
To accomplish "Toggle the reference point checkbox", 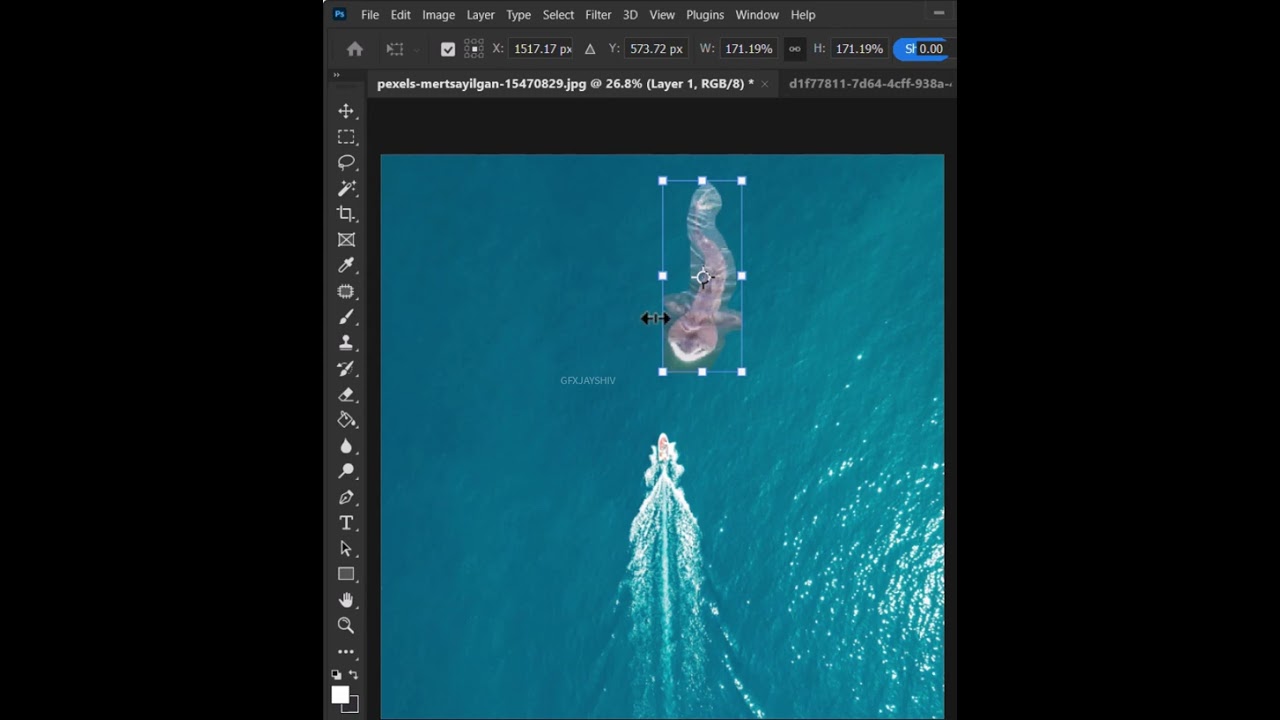I will (x=448, y=49).
